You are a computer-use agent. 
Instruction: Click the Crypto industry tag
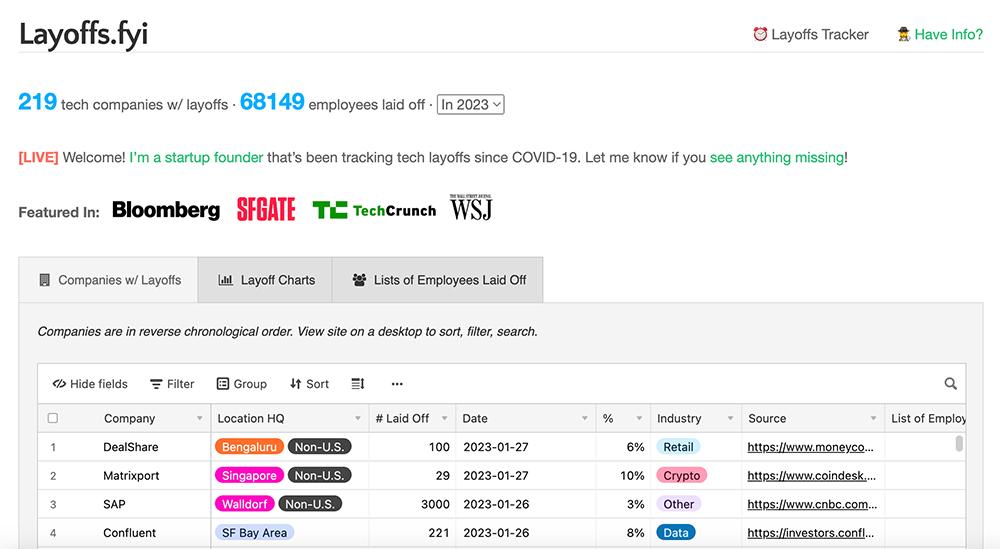coord(681,476)
